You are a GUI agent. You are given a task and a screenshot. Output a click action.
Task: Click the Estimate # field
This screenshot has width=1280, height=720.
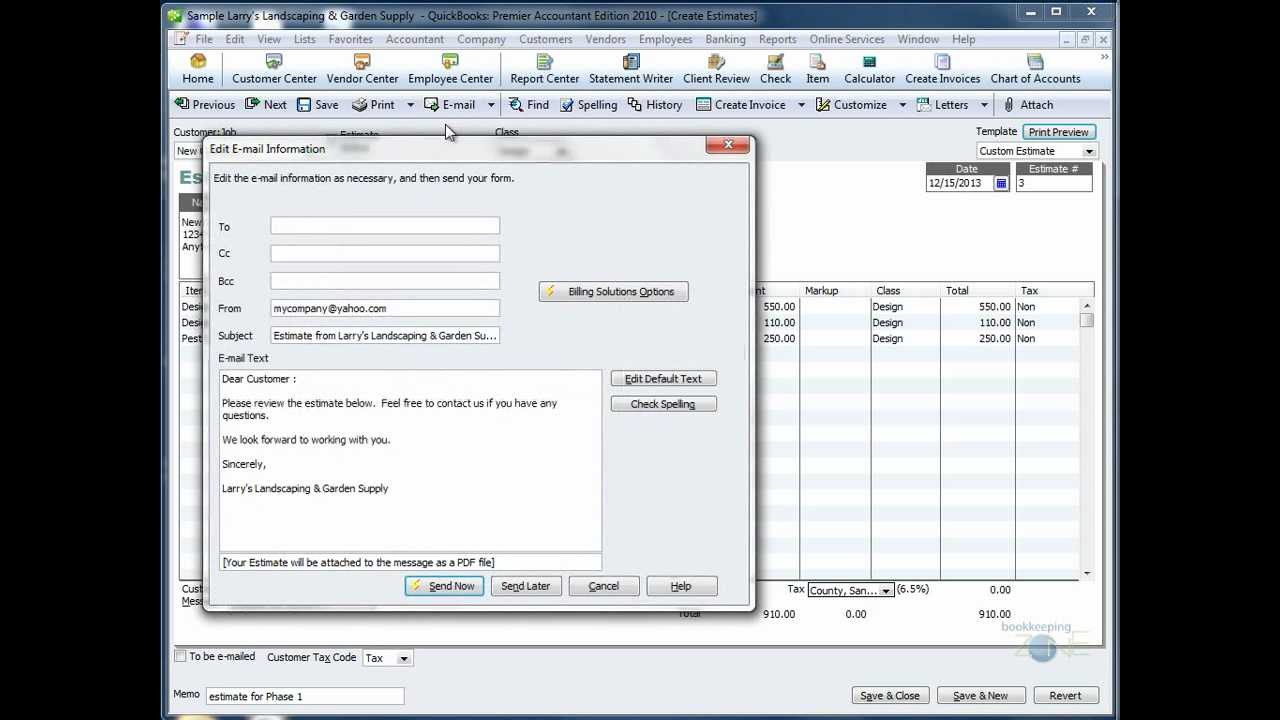click(1054, 184)
